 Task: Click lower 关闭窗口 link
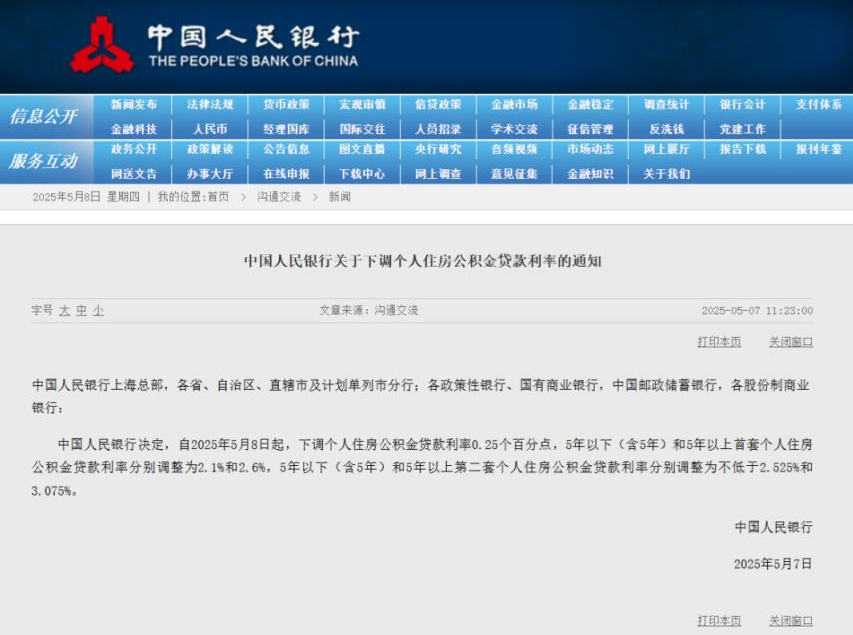(x=791, y=621)
